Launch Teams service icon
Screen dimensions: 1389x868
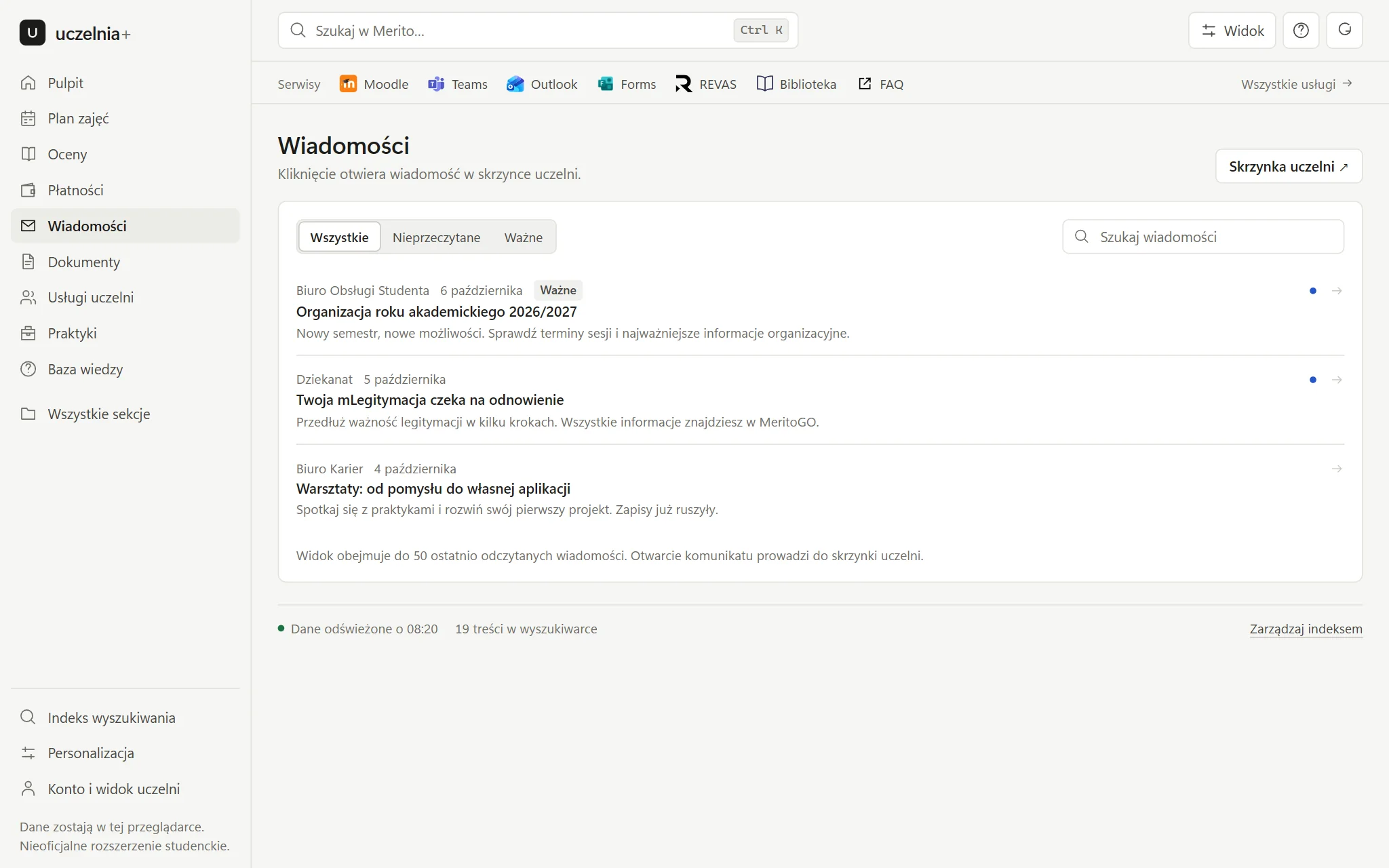coord(436,83)
